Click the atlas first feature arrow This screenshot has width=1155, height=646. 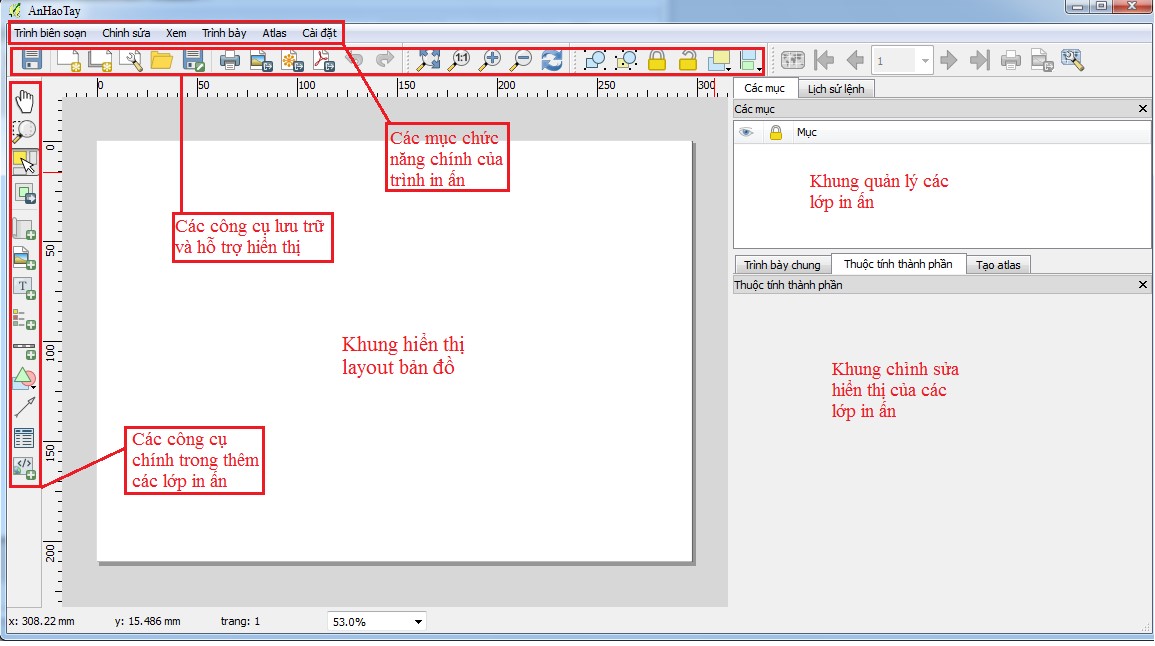(824, 60)
